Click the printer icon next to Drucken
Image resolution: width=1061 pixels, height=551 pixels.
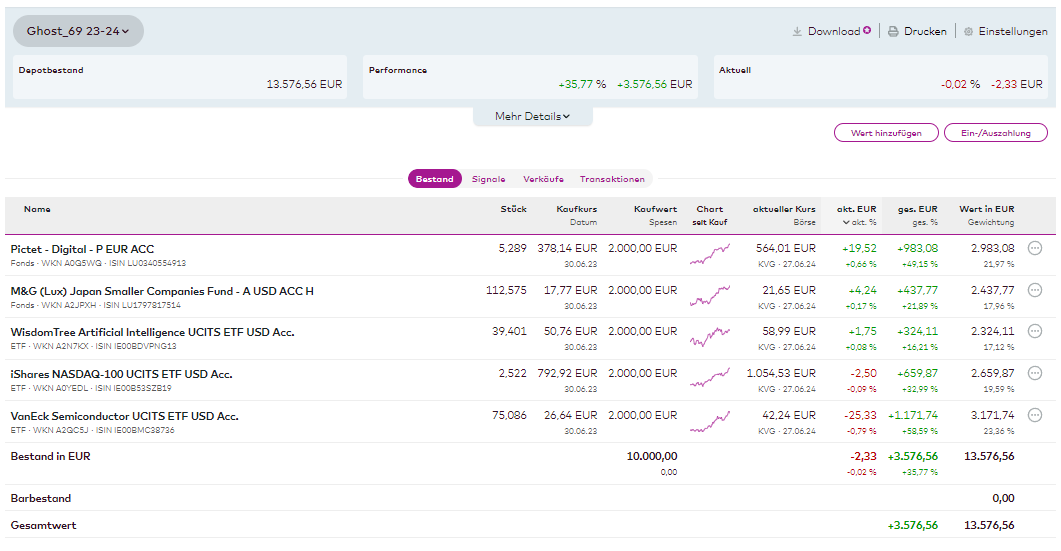tap(893, 32)
